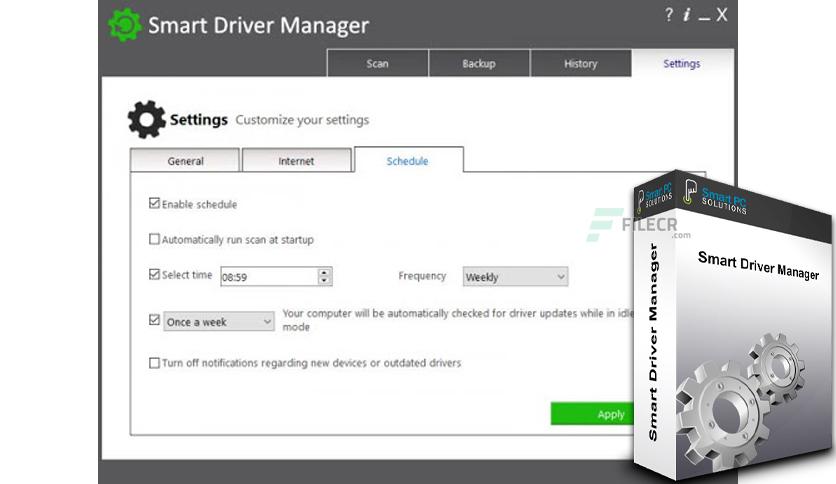836x484 pixels.
Task: Click the green Apply button
Action: [593, 414]
